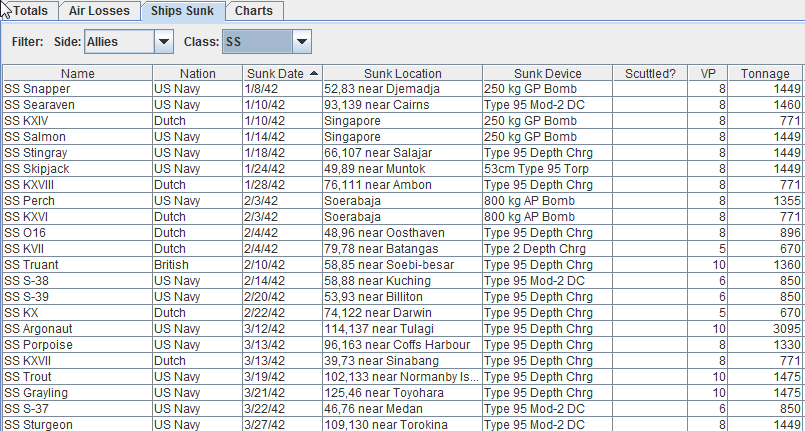
Task: Sort by Tonnage column header
Action: tap(765, 73)
